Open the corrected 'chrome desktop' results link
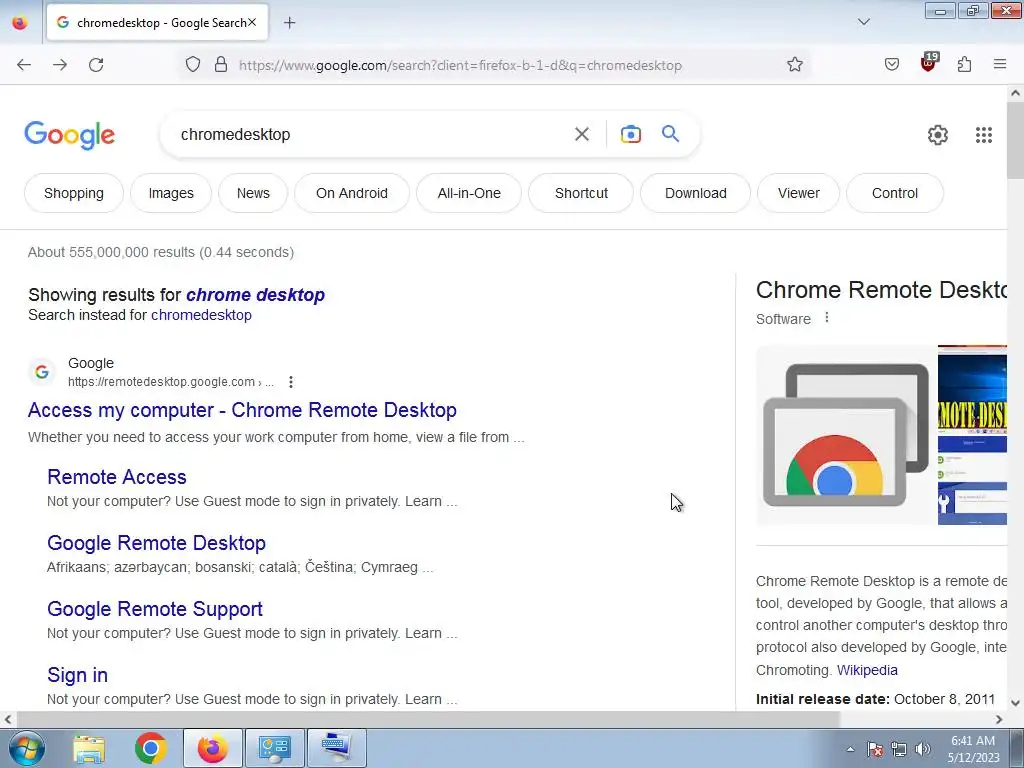The height and width of the screenshot is (768, 1024). coord(255,295)
